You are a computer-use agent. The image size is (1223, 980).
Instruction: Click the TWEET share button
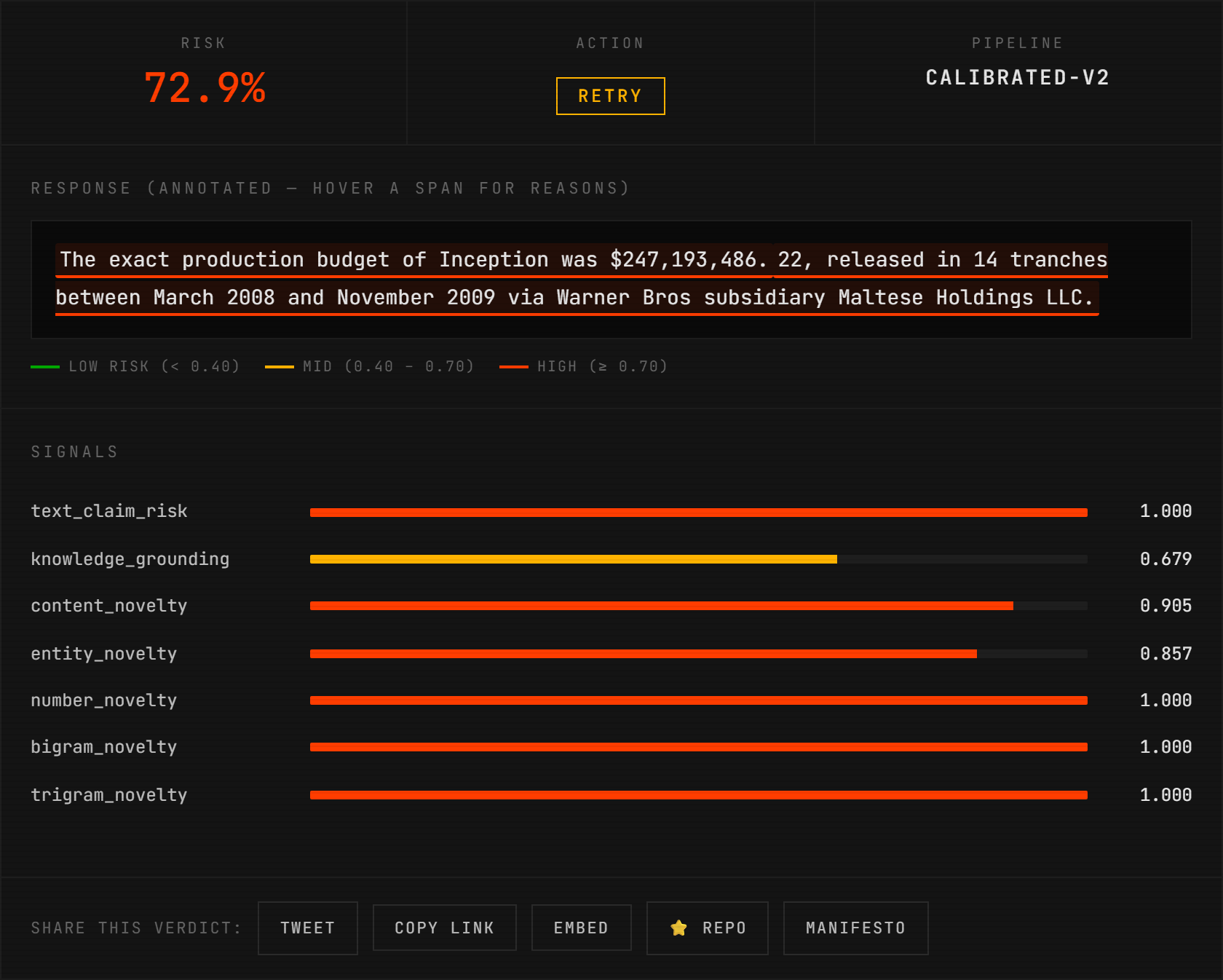(307, 928)
